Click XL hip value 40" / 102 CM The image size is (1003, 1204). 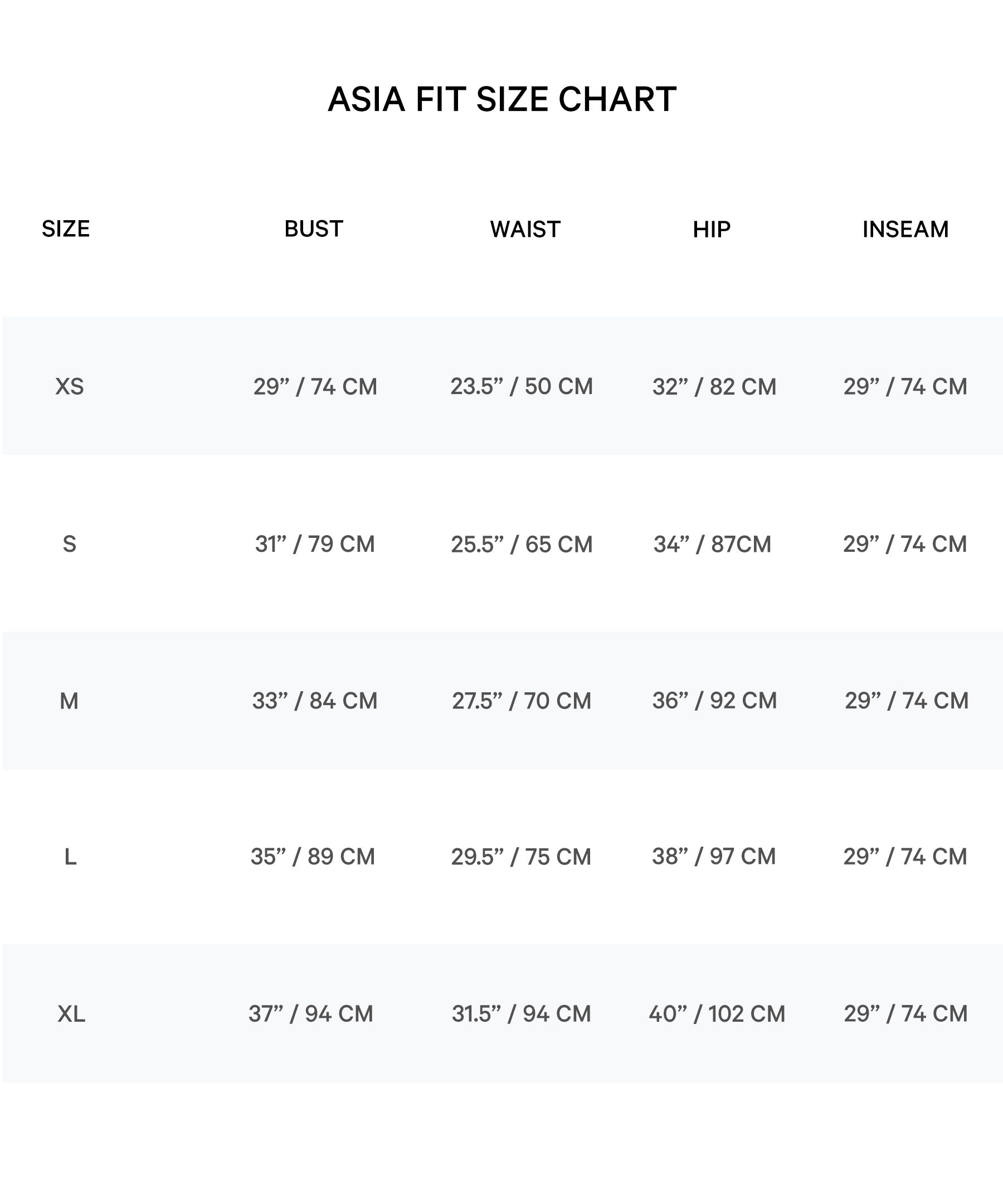[717, 1014]
